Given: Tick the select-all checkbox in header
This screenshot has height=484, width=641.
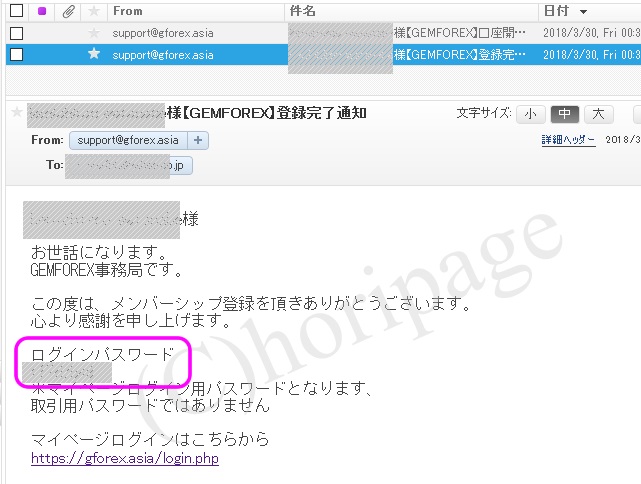Looking at the screenshot, I should [x=16, y=11].
